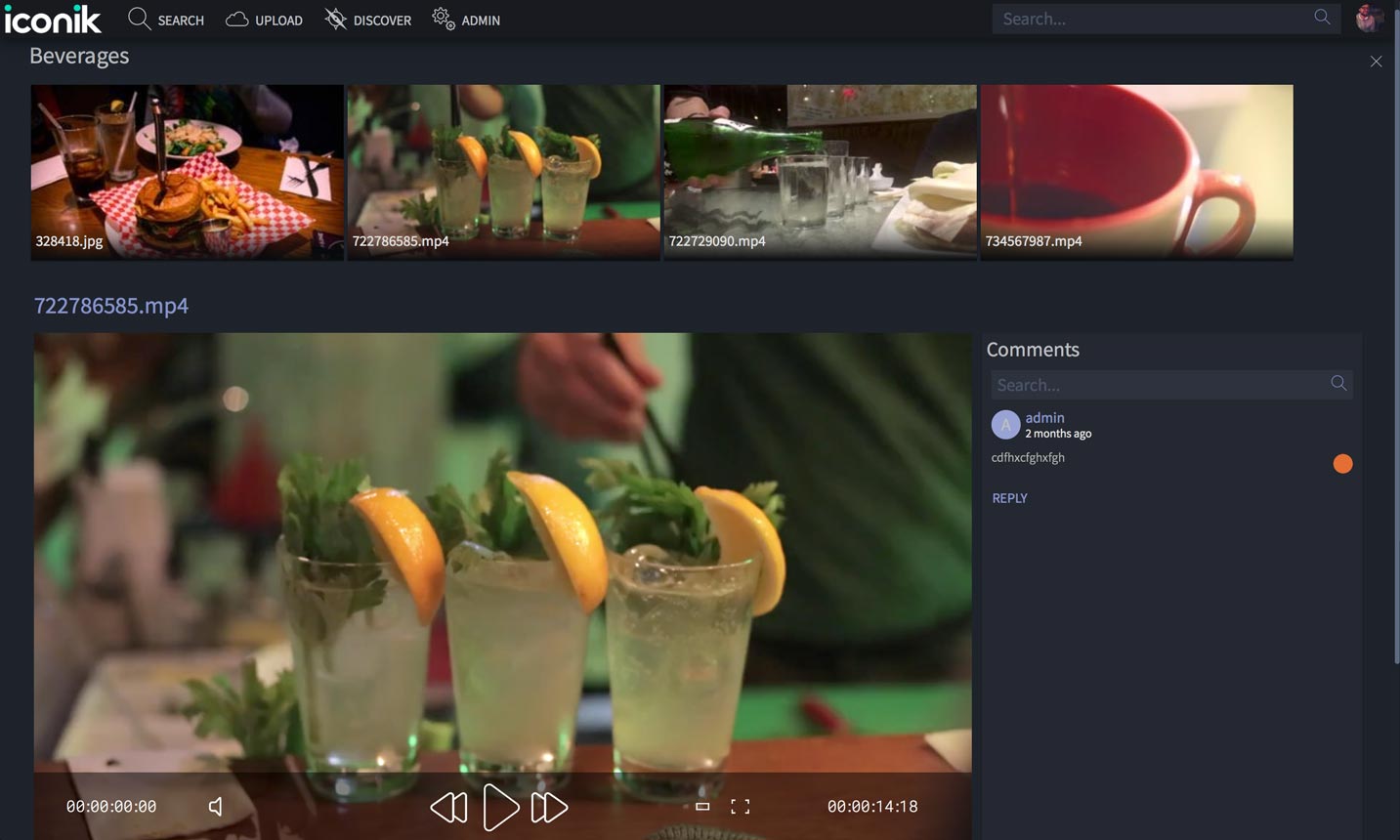Image resolution: width=1400 pixels, height=840 pixels.
Task: Open the Admin settings menu
Action: [x=466, y=20]
